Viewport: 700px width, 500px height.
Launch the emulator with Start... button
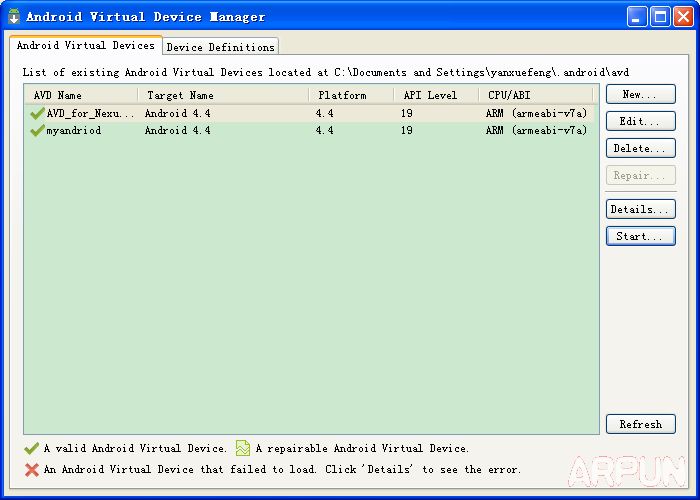point(640,236)
